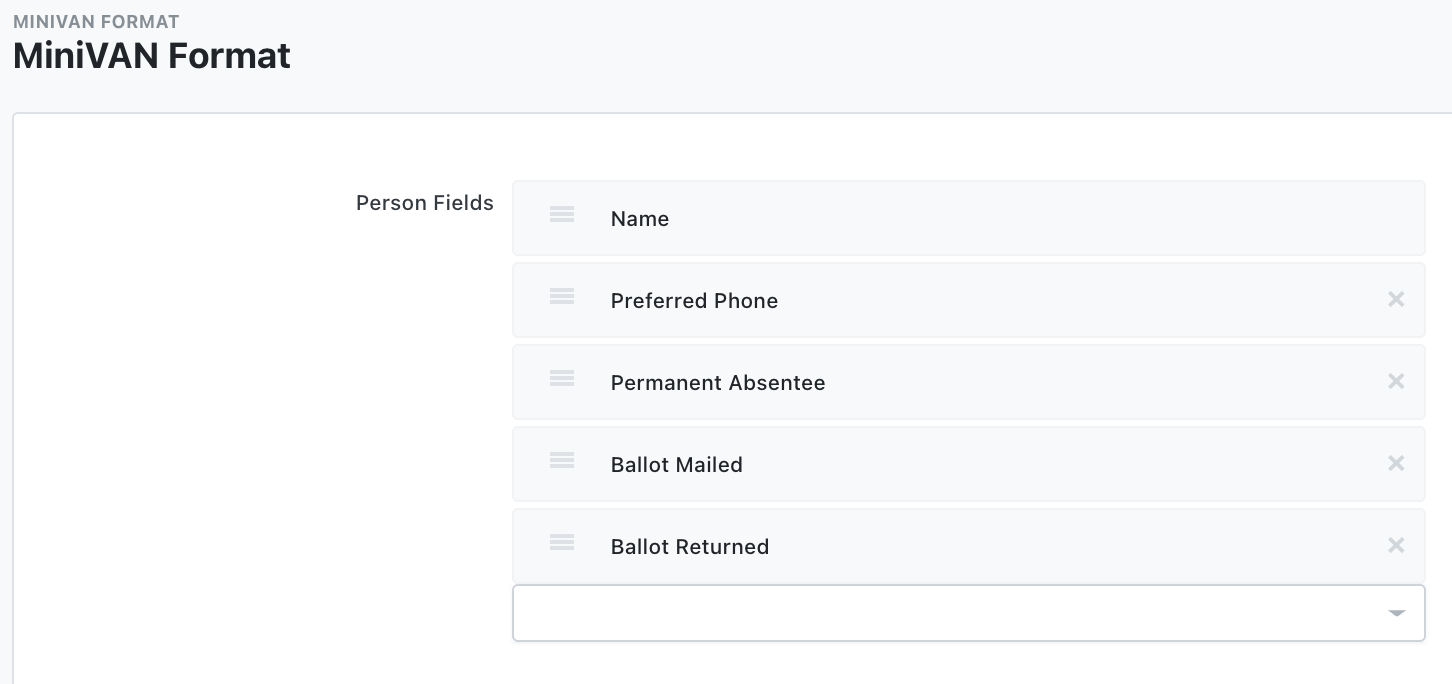This screenshot has width=1452, height=684.
Task: Click the drag handle for Name field
Action: click(562, 214)
